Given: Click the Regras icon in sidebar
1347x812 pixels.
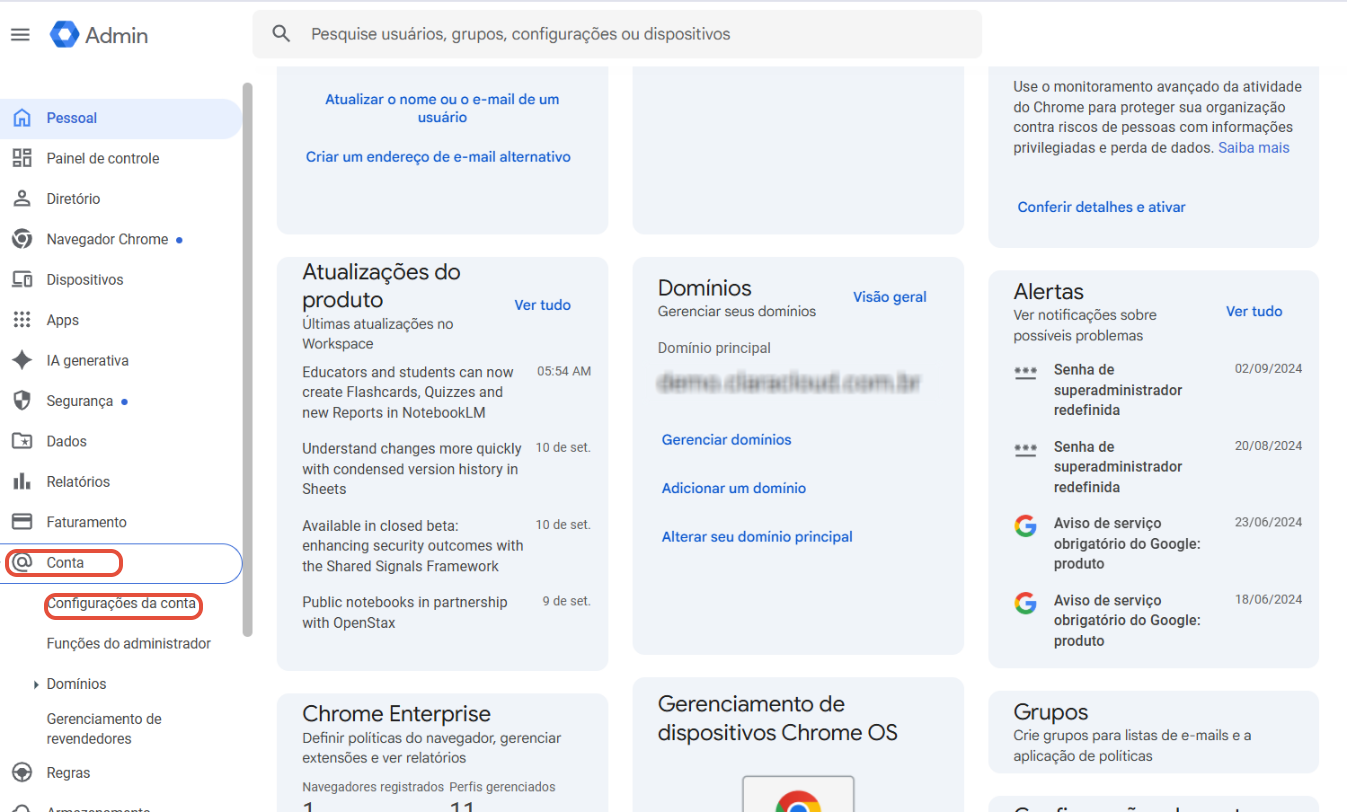Looking at the screenshot, I should 22,773.
